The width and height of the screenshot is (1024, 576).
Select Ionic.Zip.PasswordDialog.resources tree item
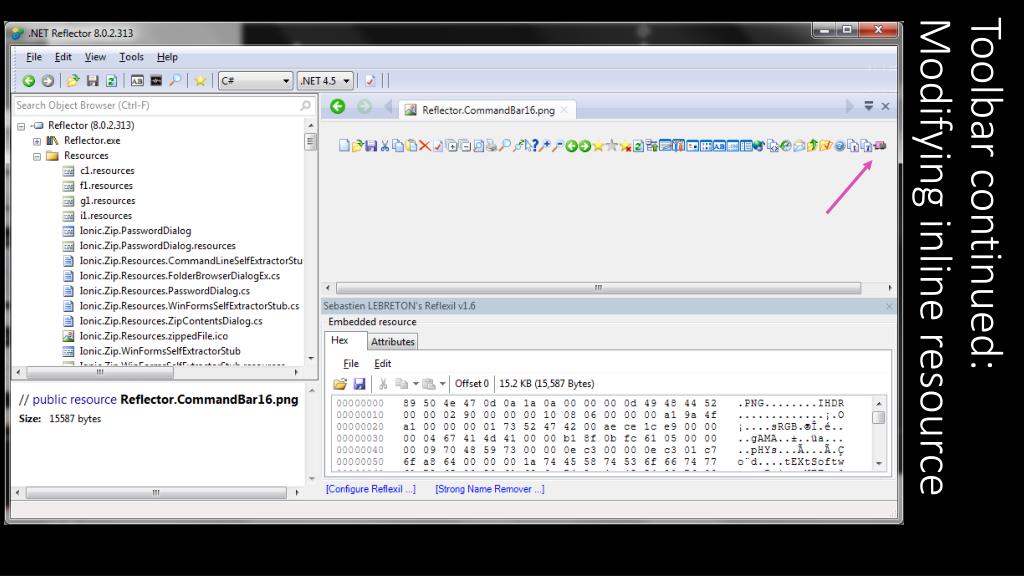tap(157, 246)
